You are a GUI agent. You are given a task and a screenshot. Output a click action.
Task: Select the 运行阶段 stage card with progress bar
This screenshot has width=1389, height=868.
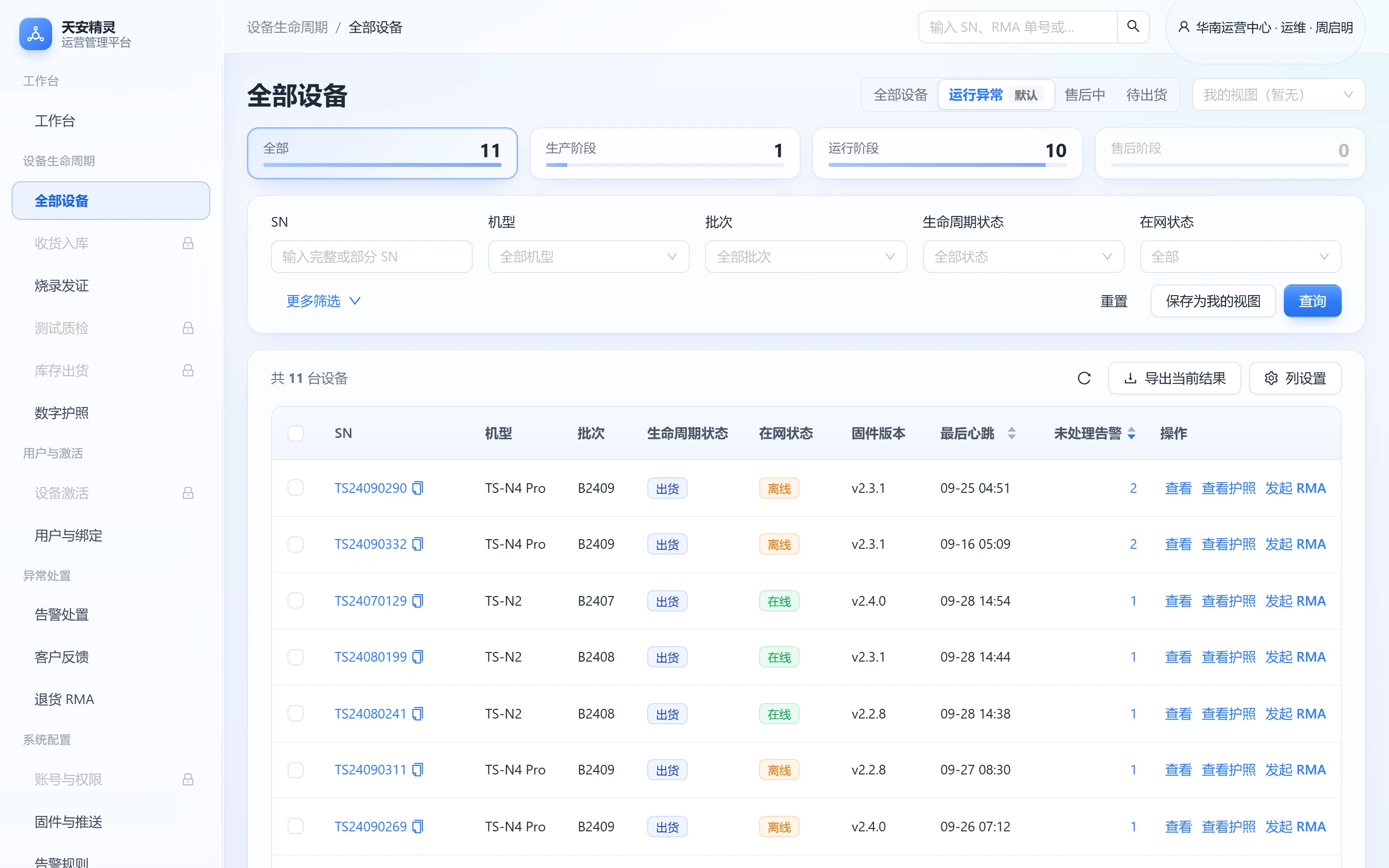pyautogui.click(x=947, y=153)
